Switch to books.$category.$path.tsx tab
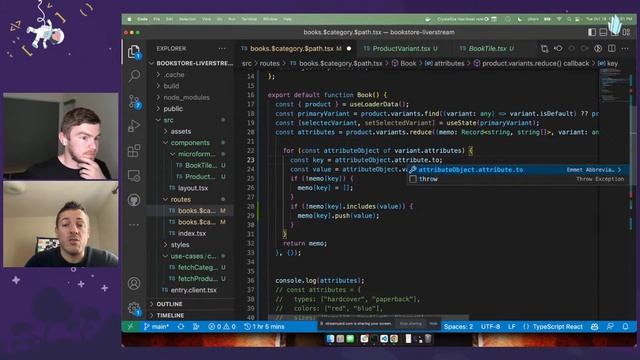The width and height of the screenshot is (640, 360). (296, 49)
